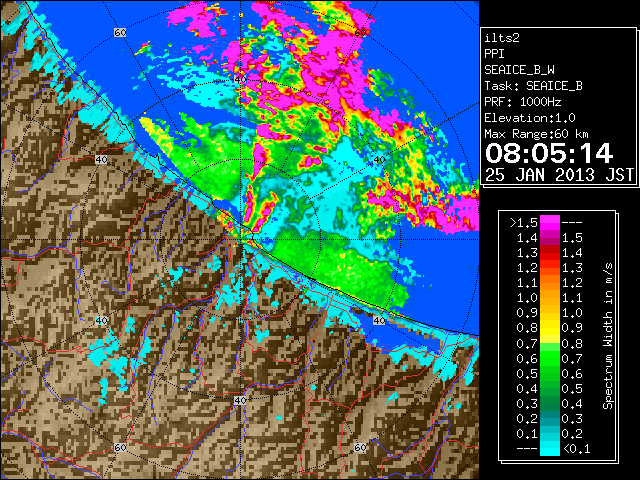Click the cyan <0.1 swatch at legend bottom
This screenshot has height=480, width=640.
click(550, 449)
